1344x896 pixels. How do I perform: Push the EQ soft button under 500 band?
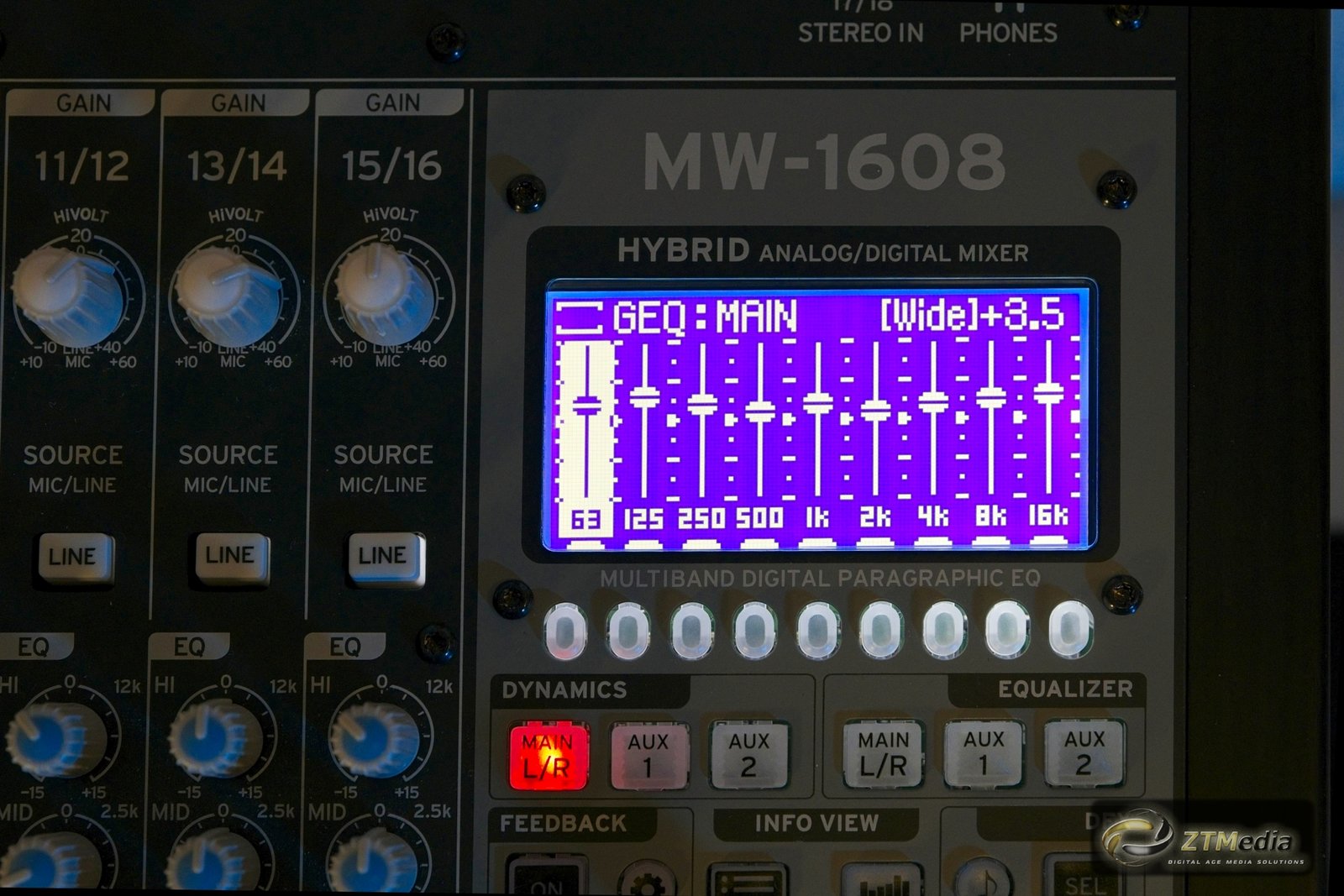754,629
